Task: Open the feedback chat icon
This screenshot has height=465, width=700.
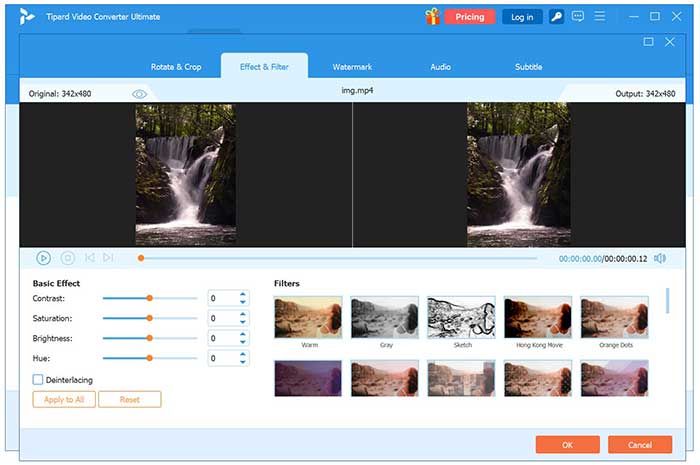Action: click(x=578, y=16)
